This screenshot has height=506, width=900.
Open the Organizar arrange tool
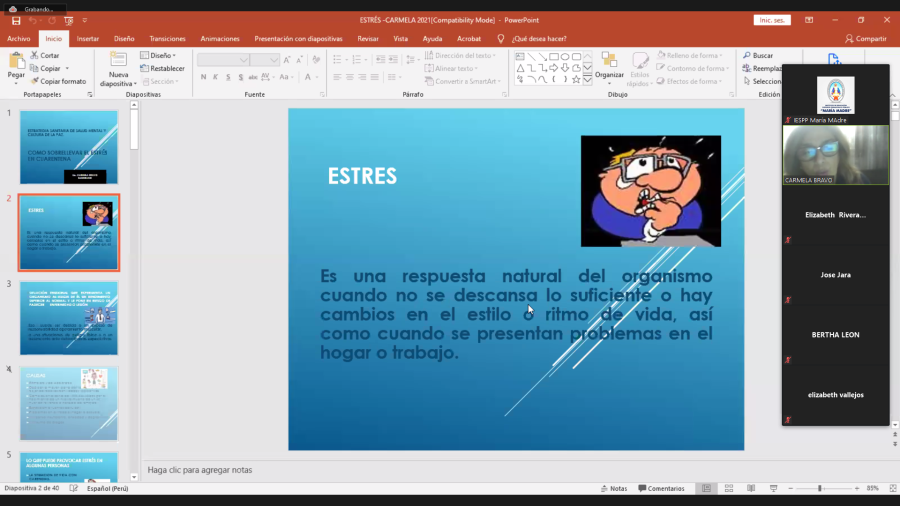tap(609, 64)
